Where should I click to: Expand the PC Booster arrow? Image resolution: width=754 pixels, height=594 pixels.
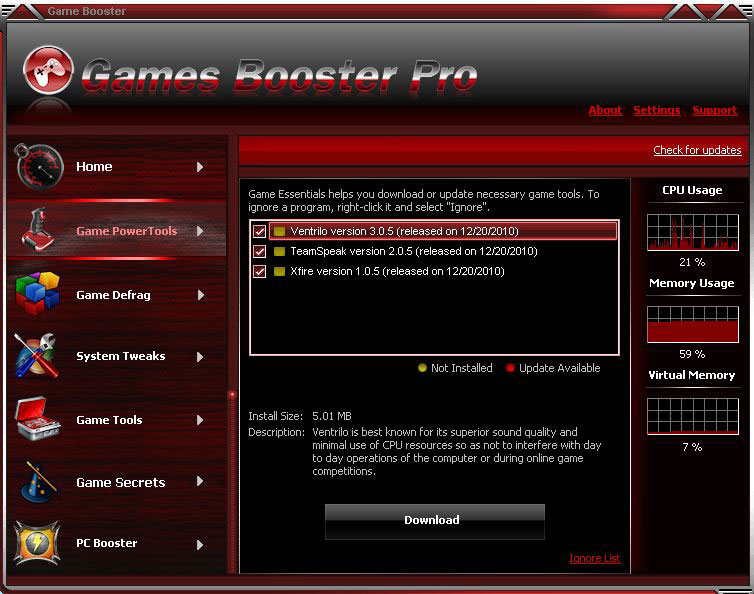[200, 544]
